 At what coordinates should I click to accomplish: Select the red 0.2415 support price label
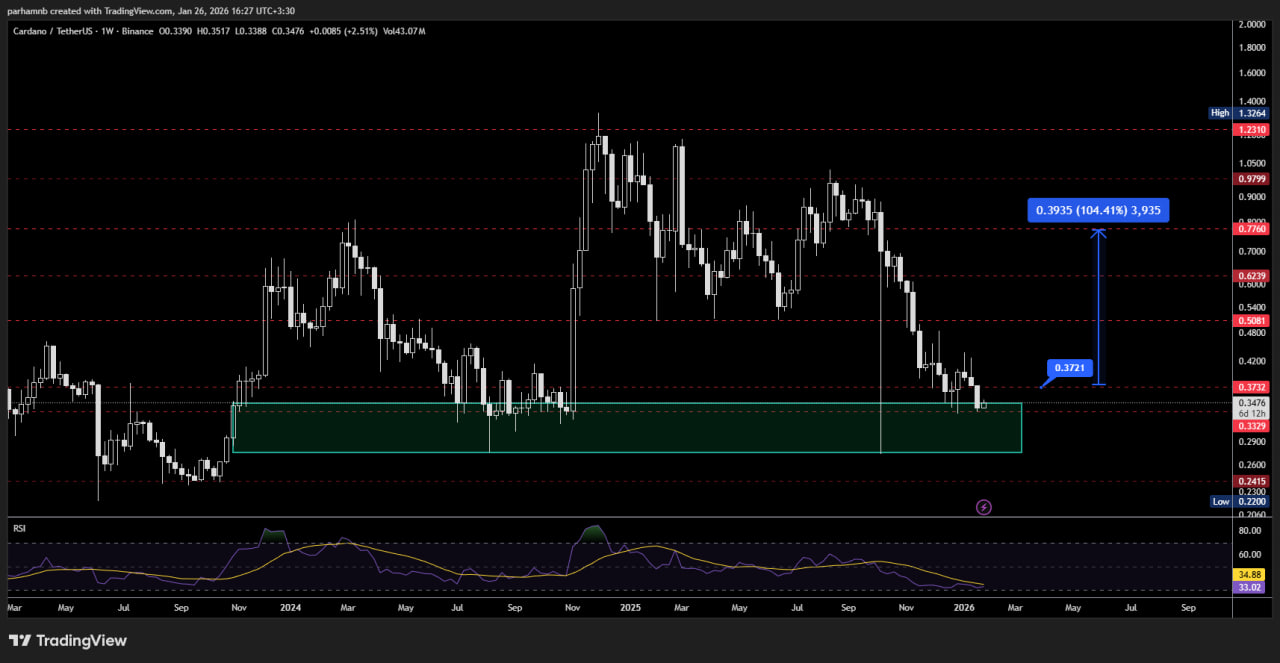point(1252,481)
